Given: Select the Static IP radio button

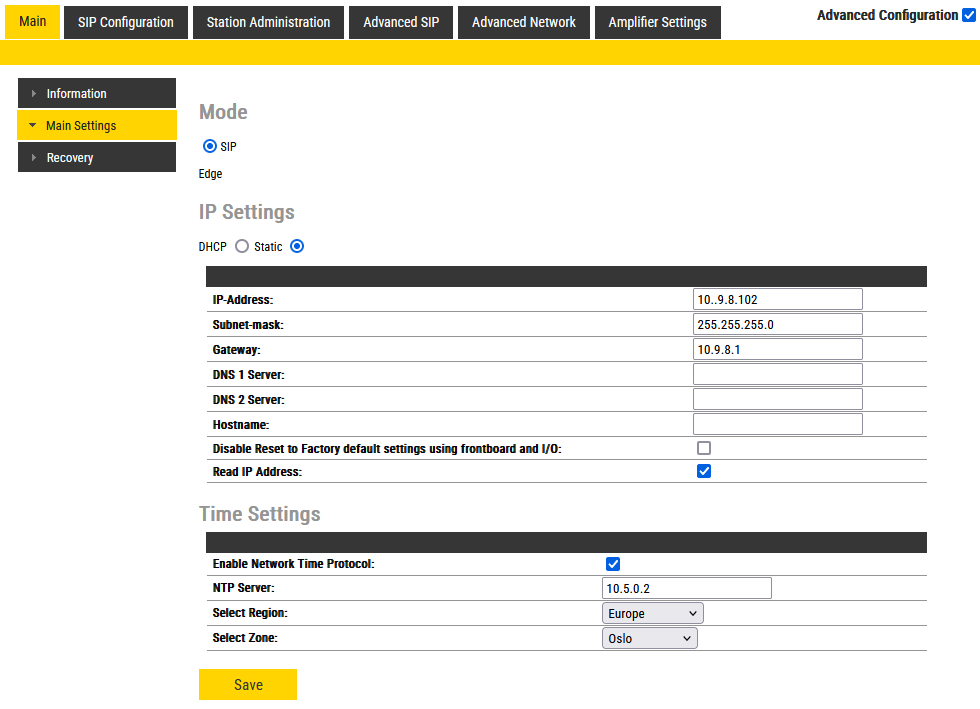Looking at the screenshot, I should [297, 247].
